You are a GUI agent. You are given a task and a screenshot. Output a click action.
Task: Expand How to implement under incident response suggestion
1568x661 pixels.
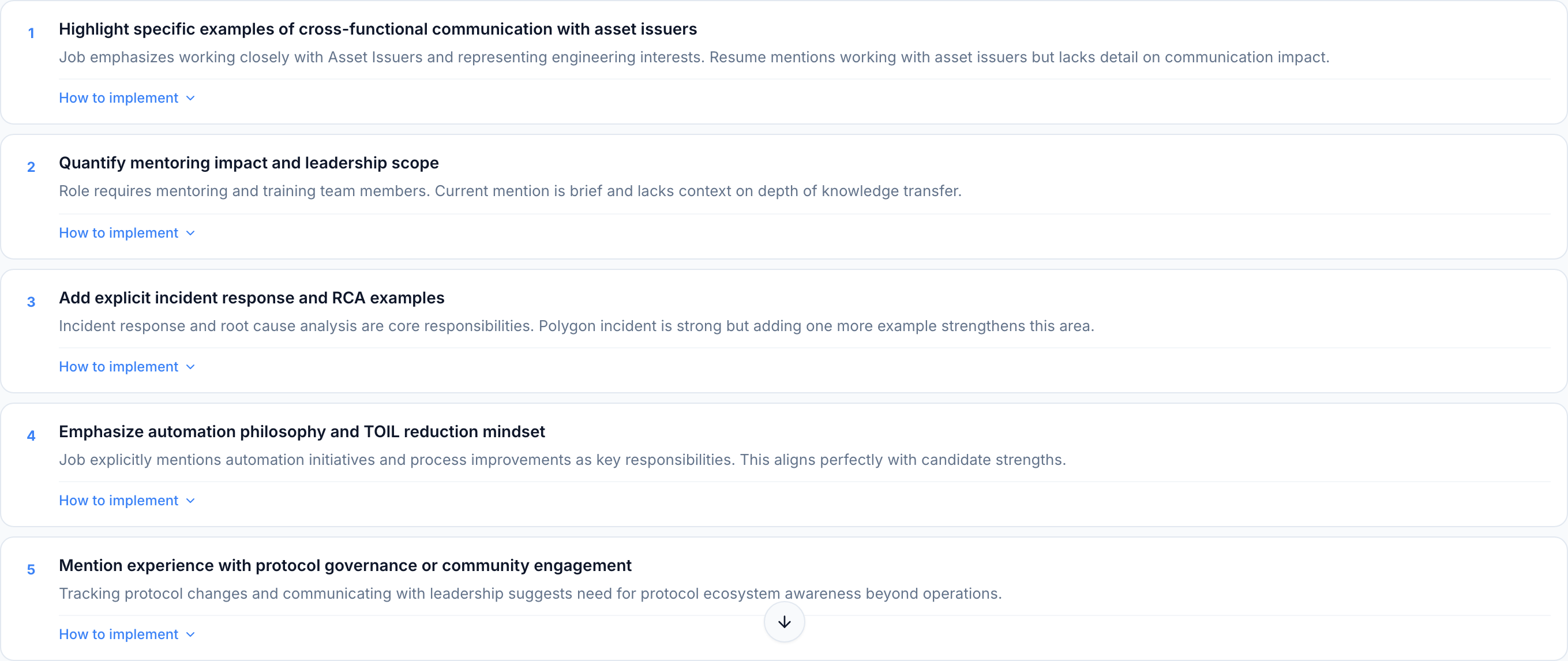pos(126,366)
